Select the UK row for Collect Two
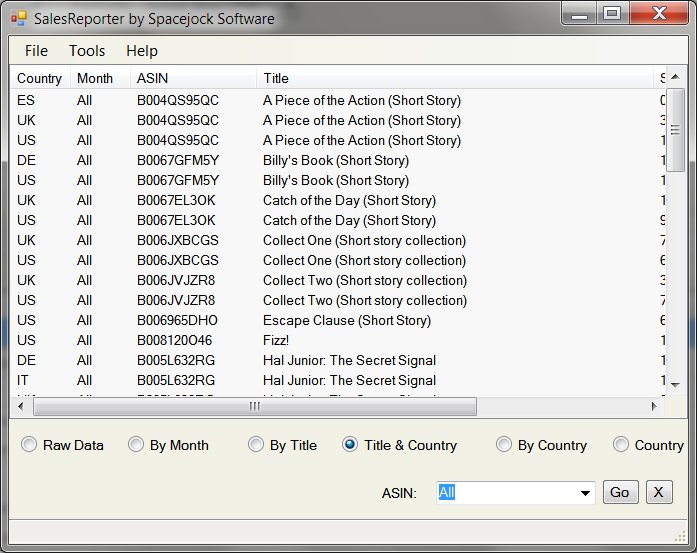Screen dimensions: 697x553 pos(338,280)
